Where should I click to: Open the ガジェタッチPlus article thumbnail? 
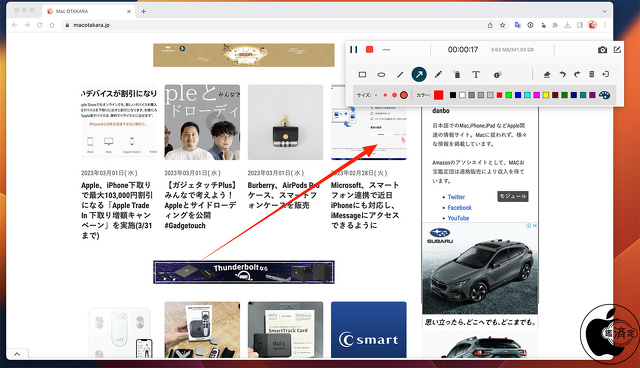[x=202, y=122]
